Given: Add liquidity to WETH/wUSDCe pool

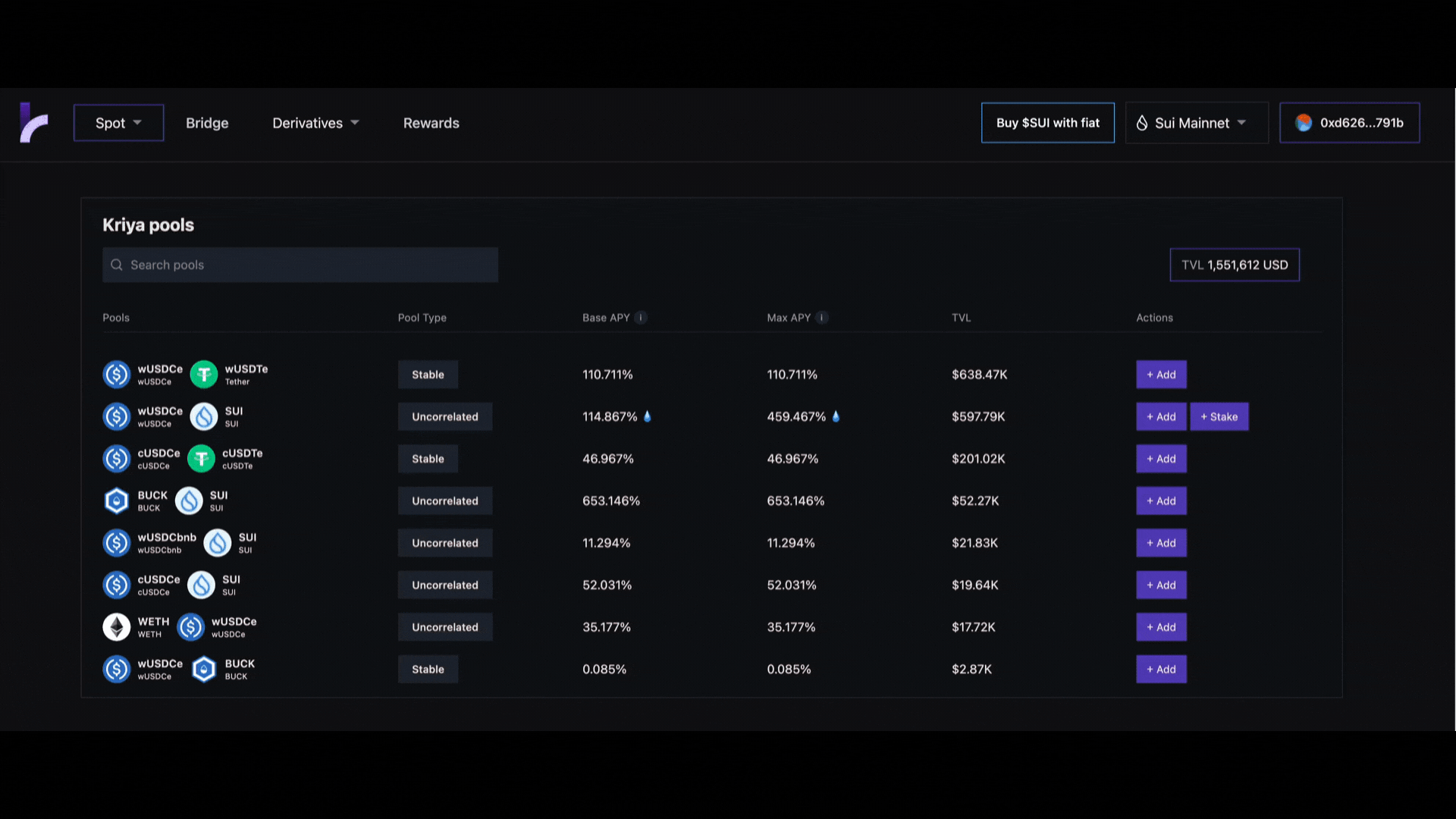Looking at the screenshot, I should [x=1161, y=627].
